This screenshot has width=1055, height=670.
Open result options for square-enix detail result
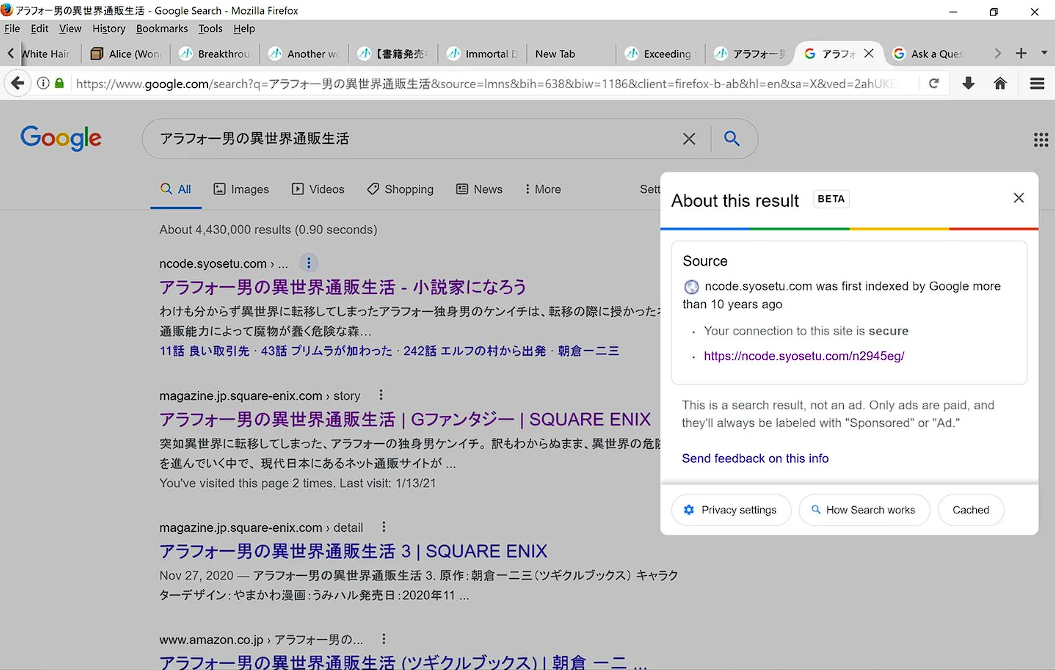pos(384,527)
